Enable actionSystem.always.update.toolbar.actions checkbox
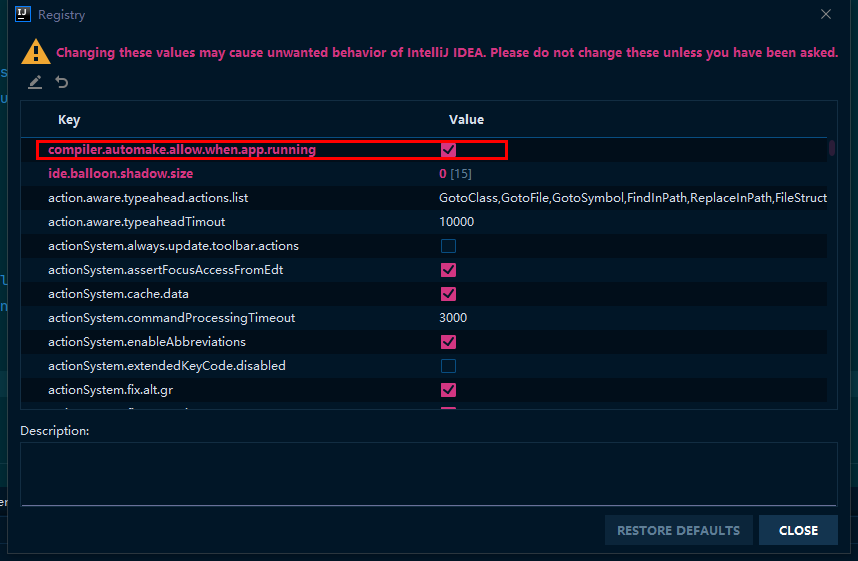This screenshot has width=858, height=561. [x=448, y=246]
